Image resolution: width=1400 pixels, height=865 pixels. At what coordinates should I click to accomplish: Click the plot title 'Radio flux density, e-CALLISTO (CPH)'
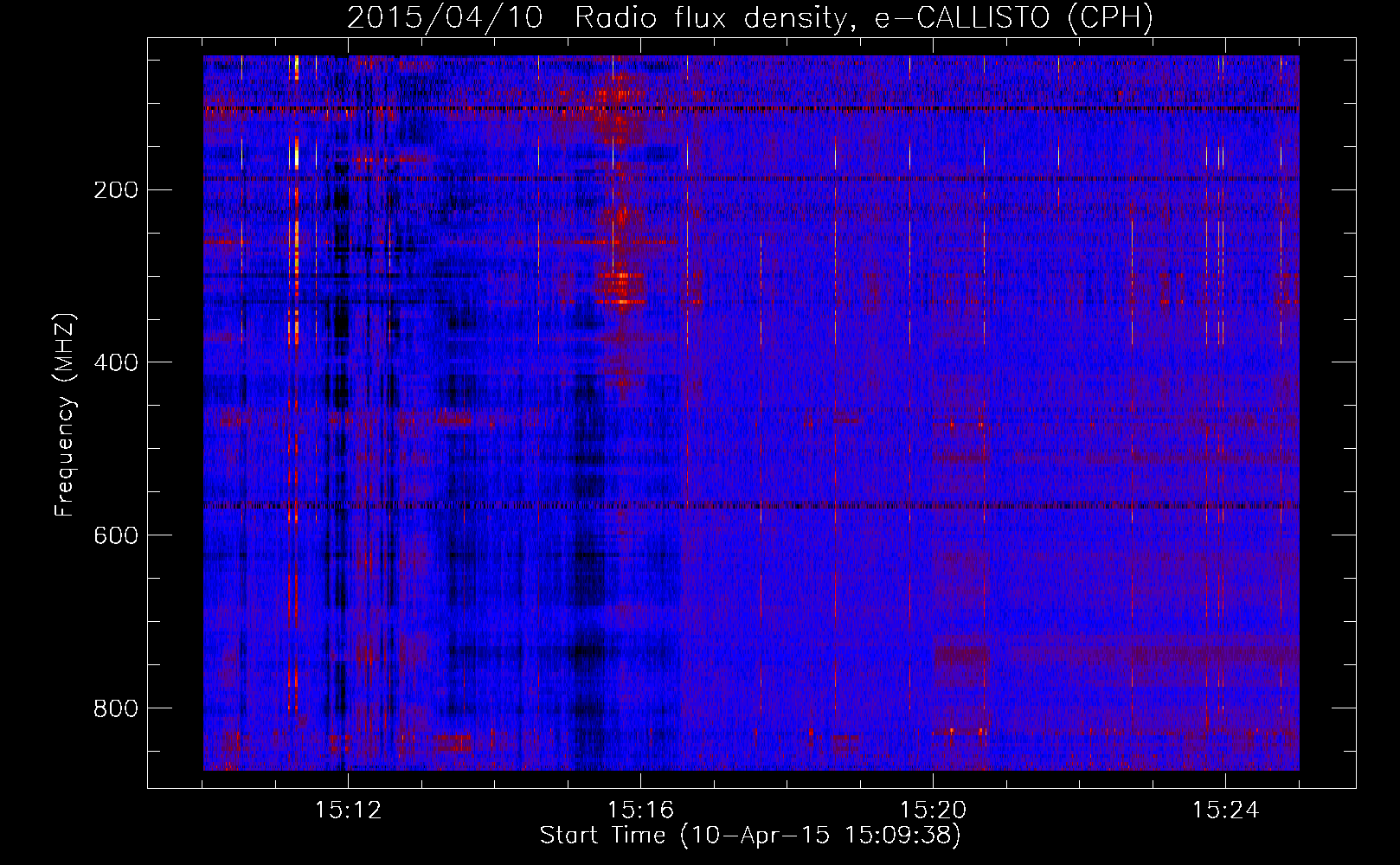pyautogui.click(x=864, y=17)
